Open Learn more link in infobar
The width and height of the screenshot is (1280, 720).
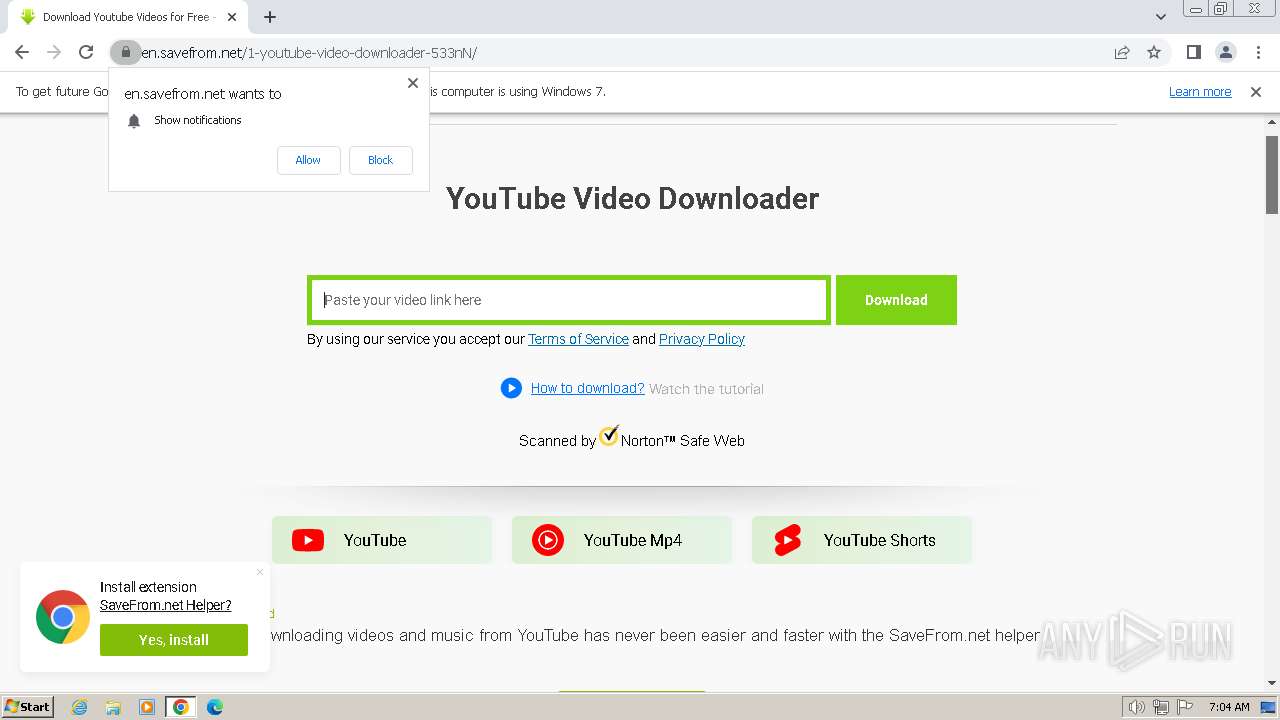(x=1200, y=91)
